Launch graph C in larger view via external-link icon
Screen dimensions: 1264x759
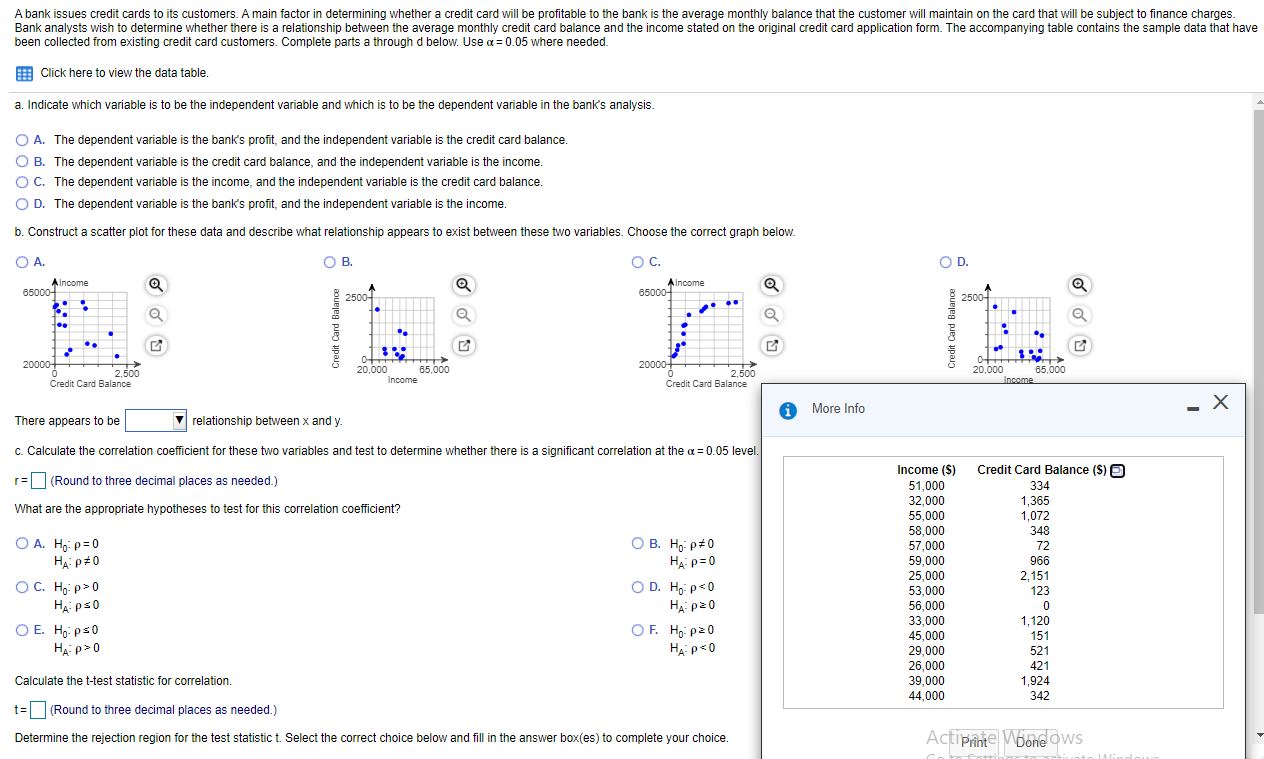click(x=771, y=345)
